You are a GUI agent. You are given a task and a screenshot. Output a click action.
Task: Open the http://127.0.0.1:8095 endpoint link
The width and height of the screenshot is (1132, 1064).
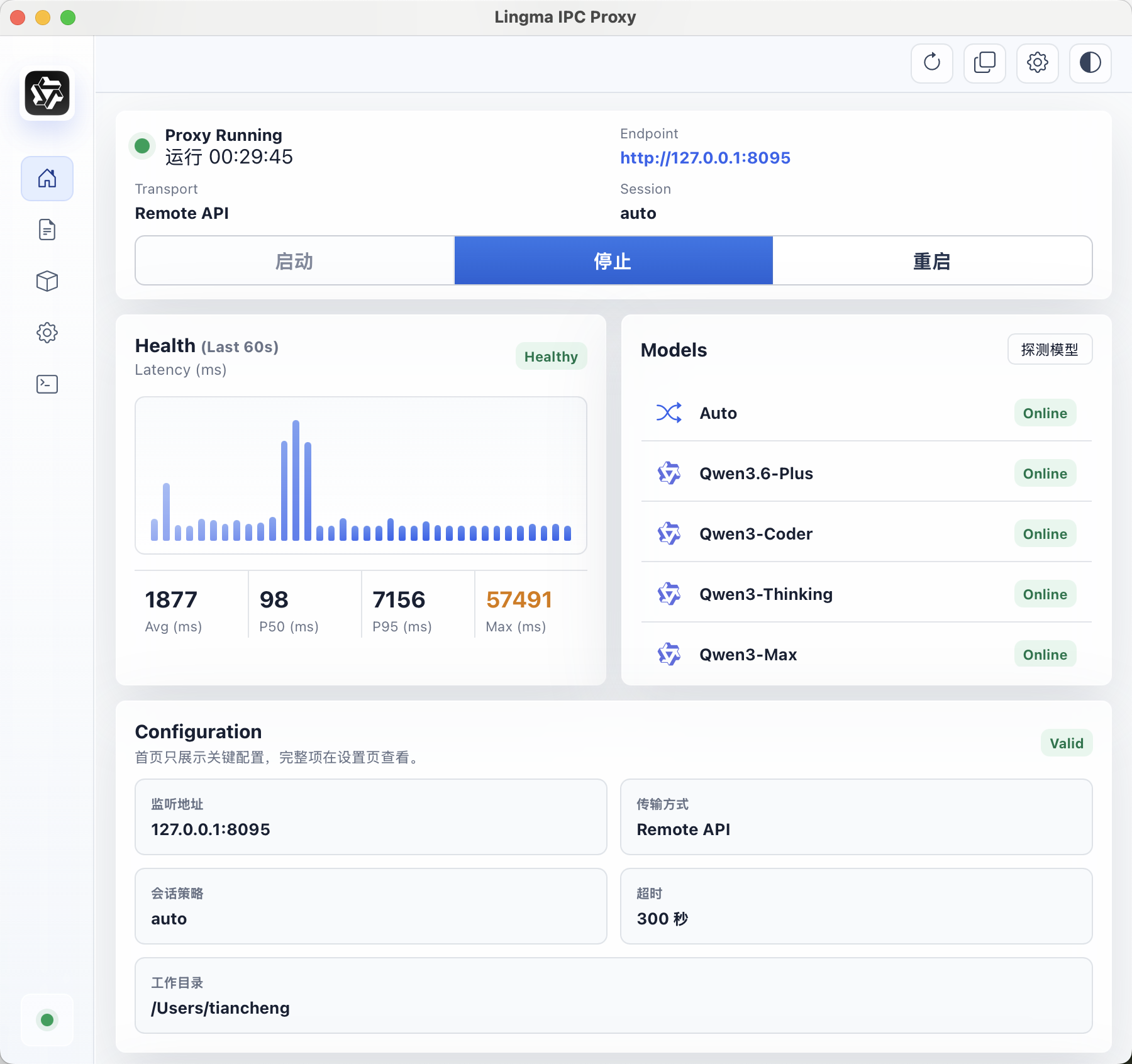click(x=705, y=158)
